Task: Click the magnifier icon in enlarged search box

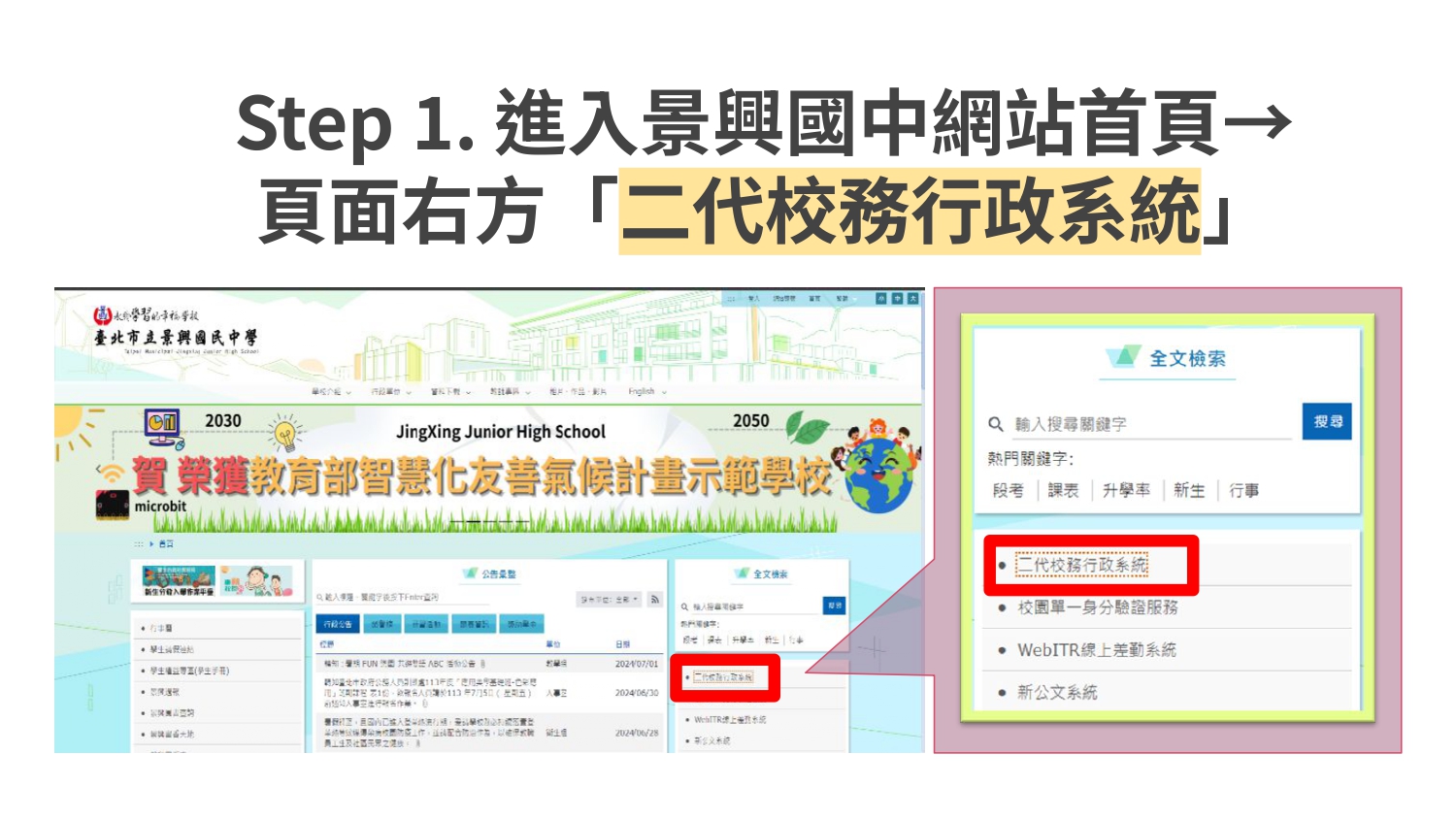Action: pos(995,424)
